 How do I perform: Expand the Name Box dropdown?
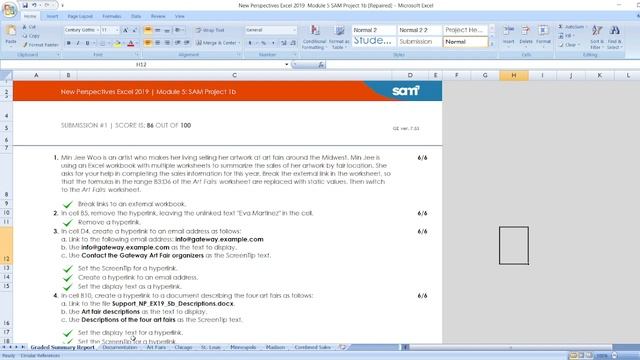[287, 64]
